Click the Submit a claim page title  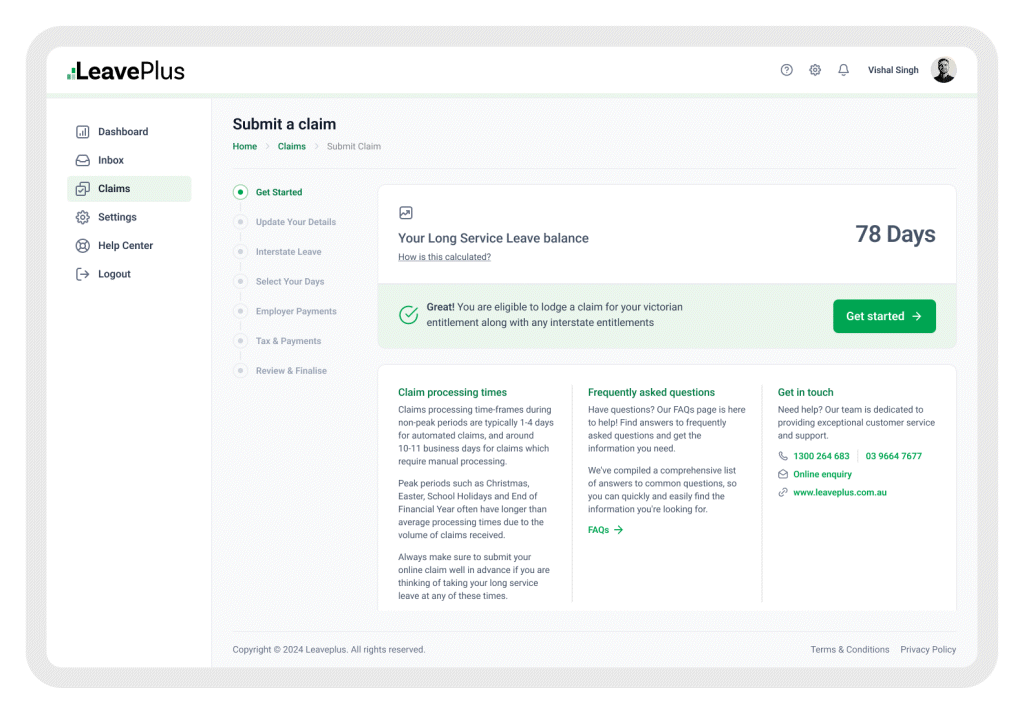[x=284, y=124]
